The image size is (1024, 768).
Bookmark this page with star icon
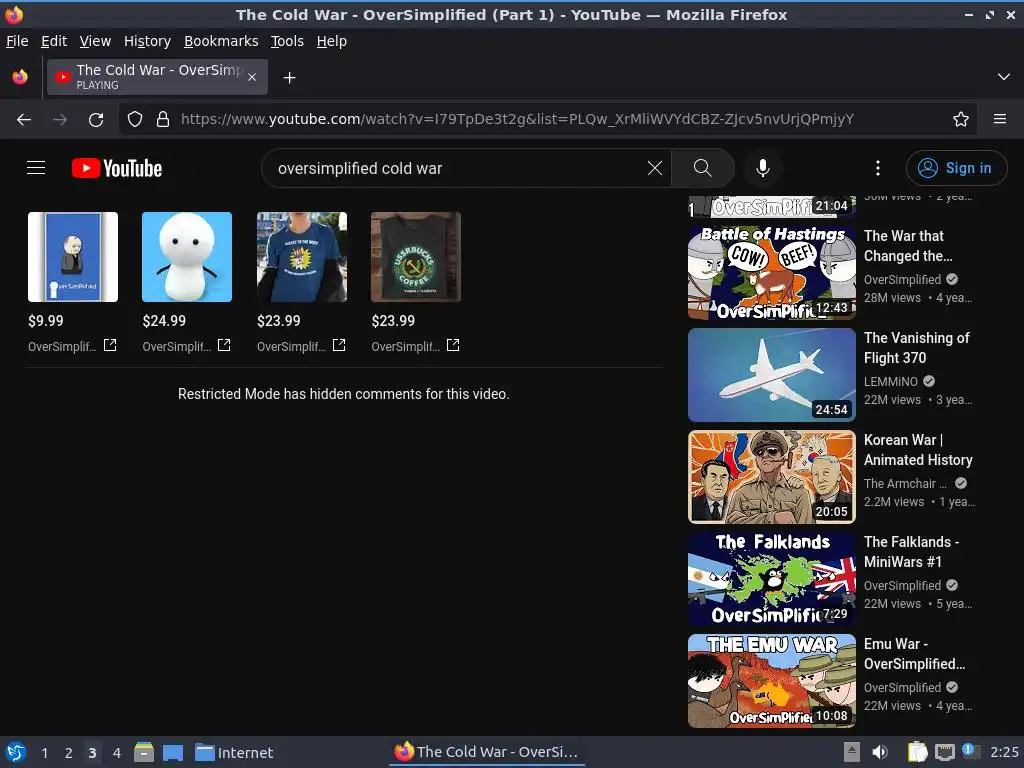[961, 120]
